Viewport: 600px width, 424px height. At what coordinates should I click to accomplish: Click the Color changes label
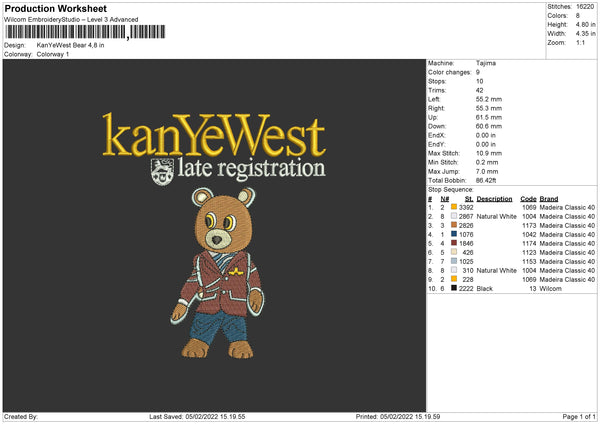[450, 72]
